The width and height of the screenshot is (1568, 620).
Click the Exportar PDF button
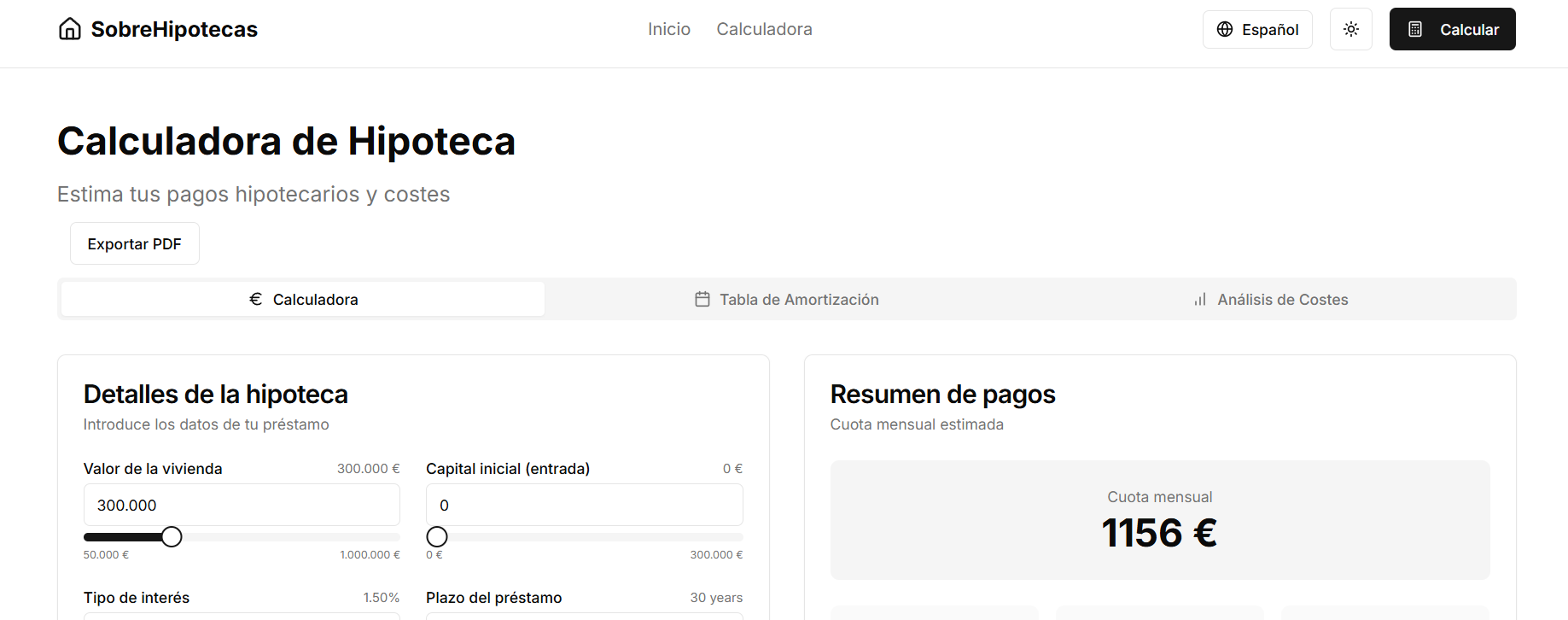[135, 243]
